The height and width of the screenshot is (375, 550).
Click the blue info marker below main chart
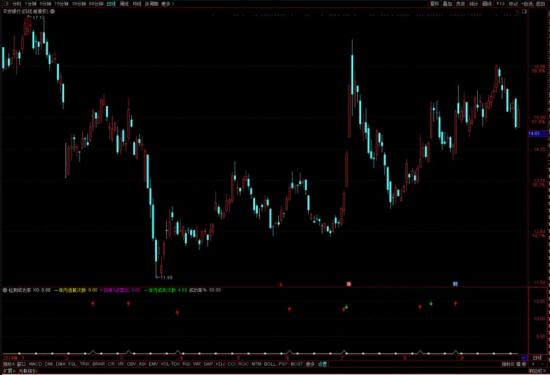455,284
